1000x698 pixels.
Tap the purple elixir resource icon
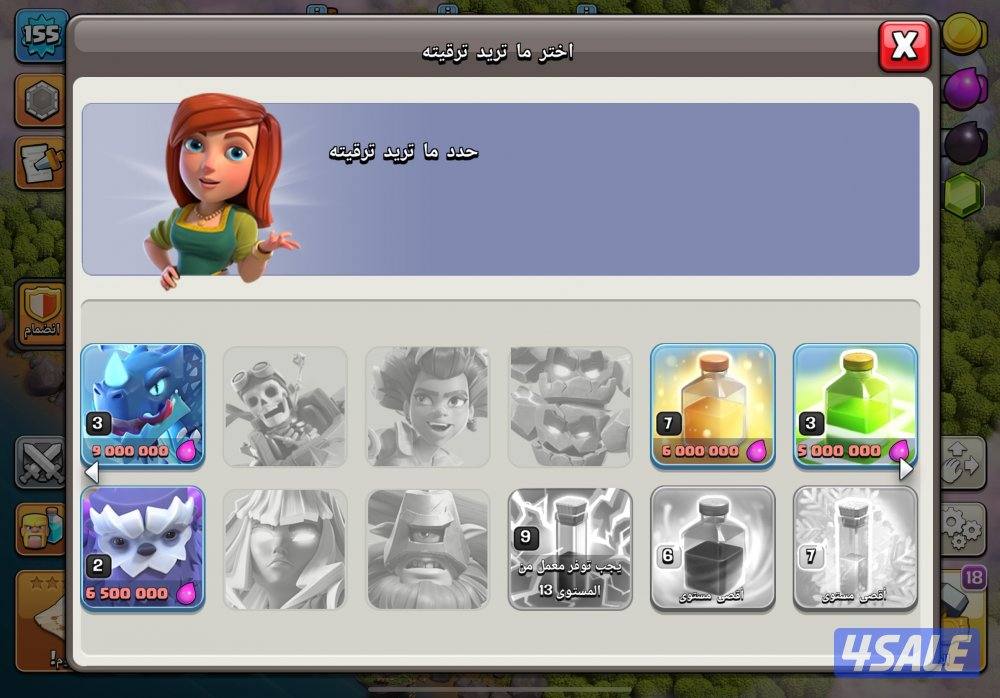pos(964,90)
